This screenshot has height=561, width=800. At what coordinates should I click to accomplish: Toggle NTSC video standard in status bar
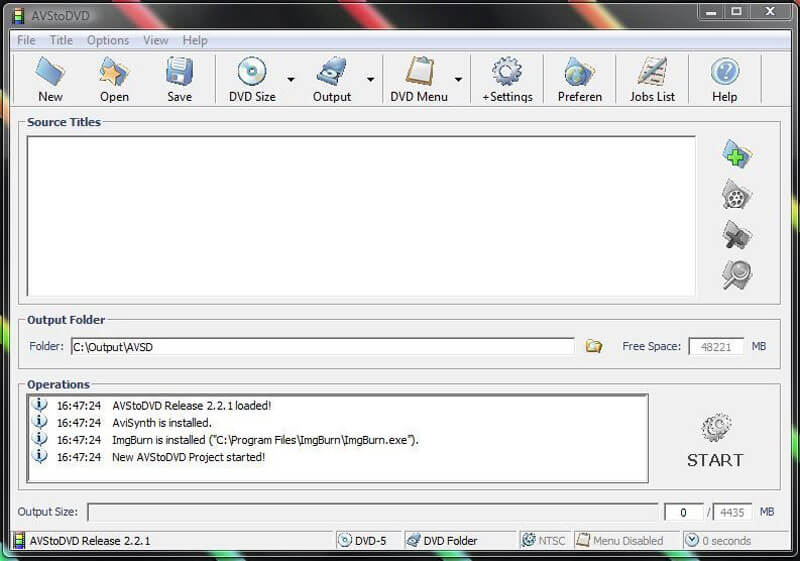click(x=543, y=541)
